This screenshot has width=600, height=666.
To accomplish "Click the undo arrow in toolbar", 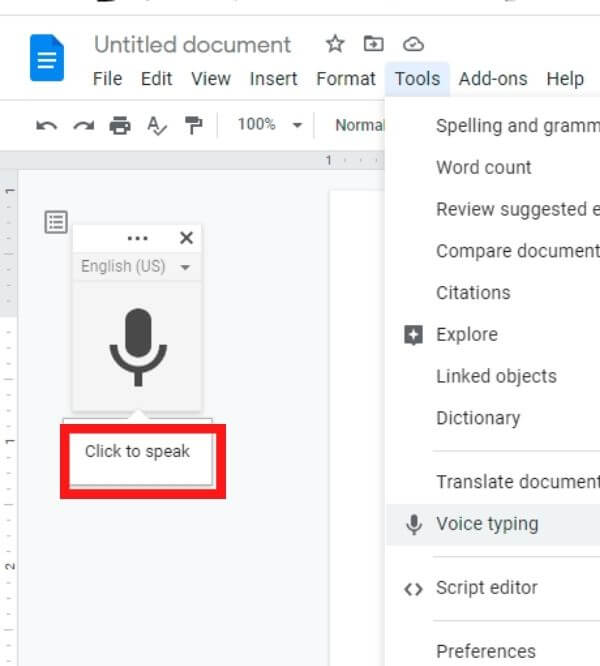I will 46,125.
